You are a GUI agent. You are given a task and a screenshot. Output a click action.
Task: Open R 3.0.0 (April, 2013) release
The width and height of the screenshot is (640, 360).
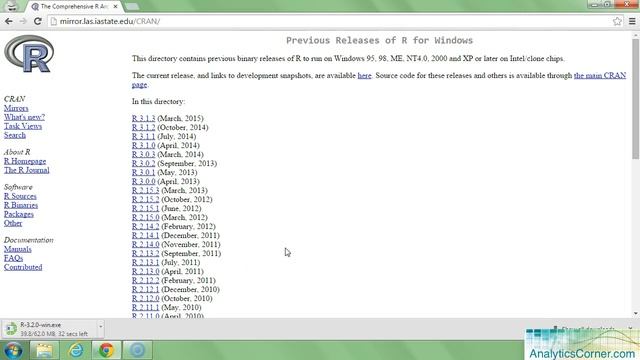143,181
